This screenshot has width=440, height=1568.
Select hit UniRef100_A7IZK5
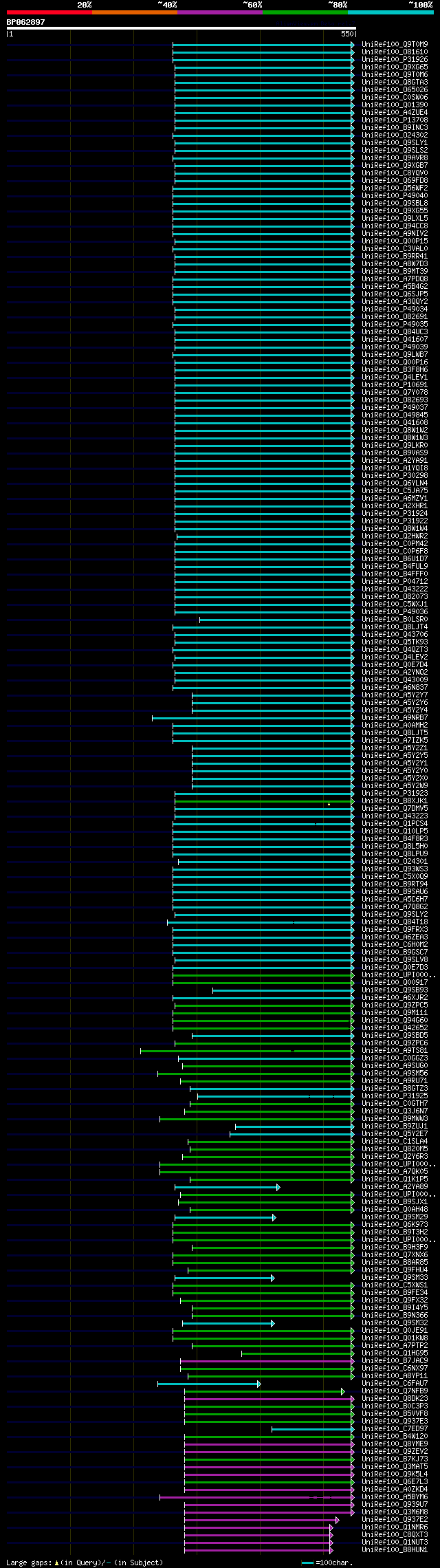395,741
